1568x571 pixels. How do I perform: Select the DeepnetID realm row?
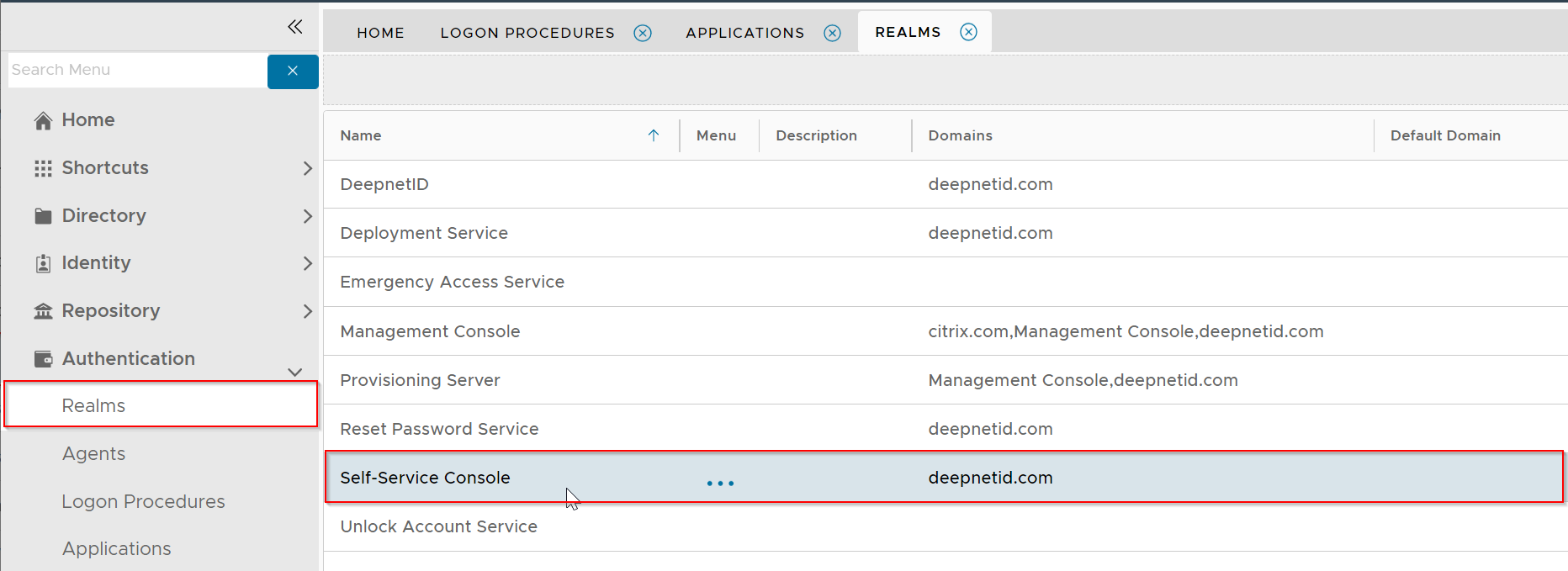384,184
